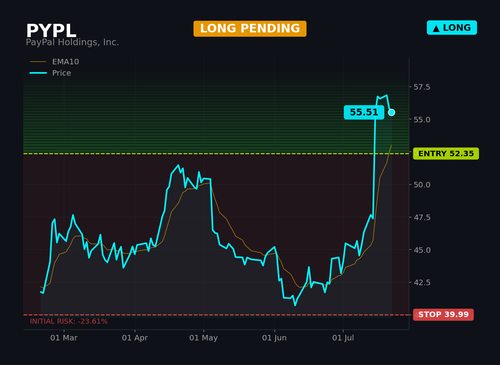
Task: Click the cyan Price legend line swatch
Action: pyautogui.click(x=38, y=73)
